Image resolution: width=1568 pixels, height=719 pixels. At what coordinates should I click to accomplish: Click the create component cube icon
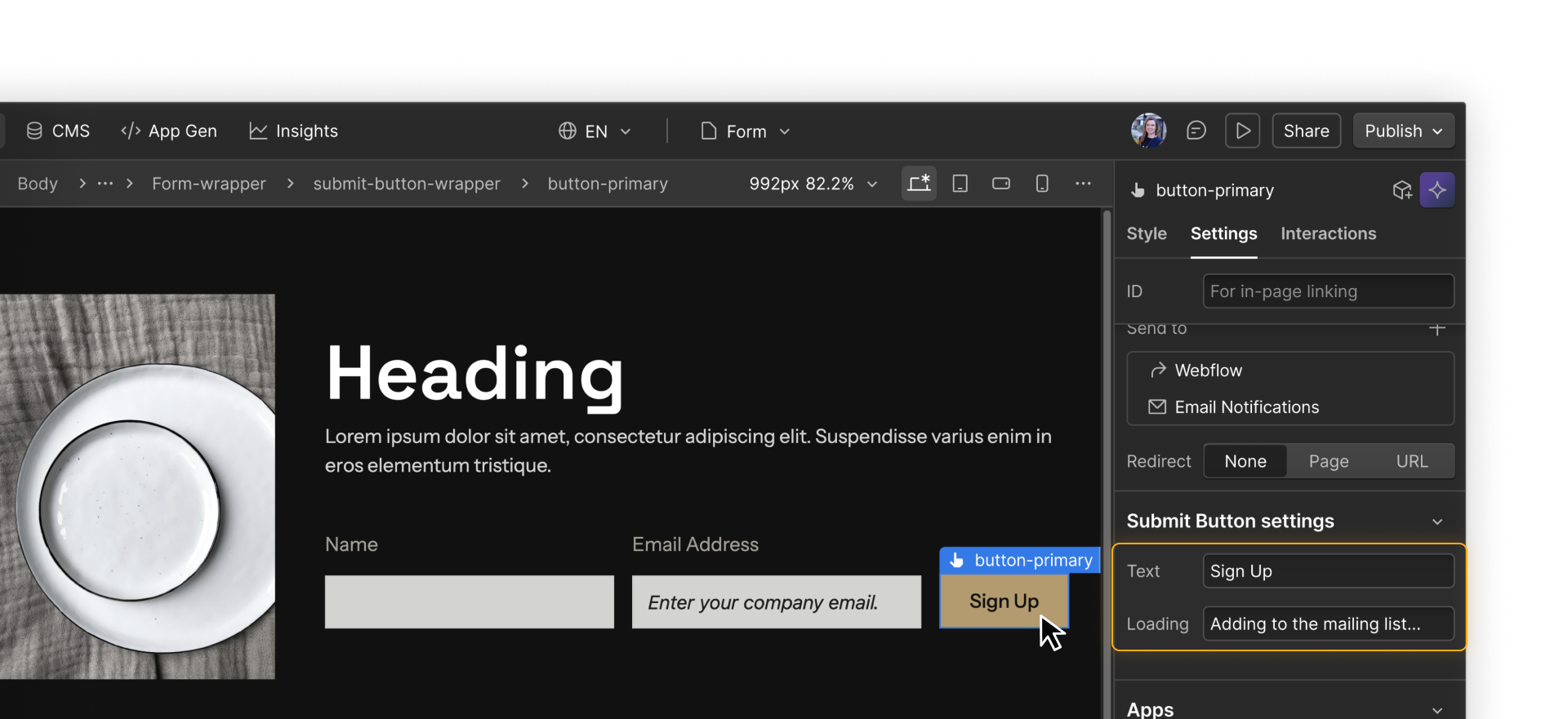click(x=1402, y=190)
